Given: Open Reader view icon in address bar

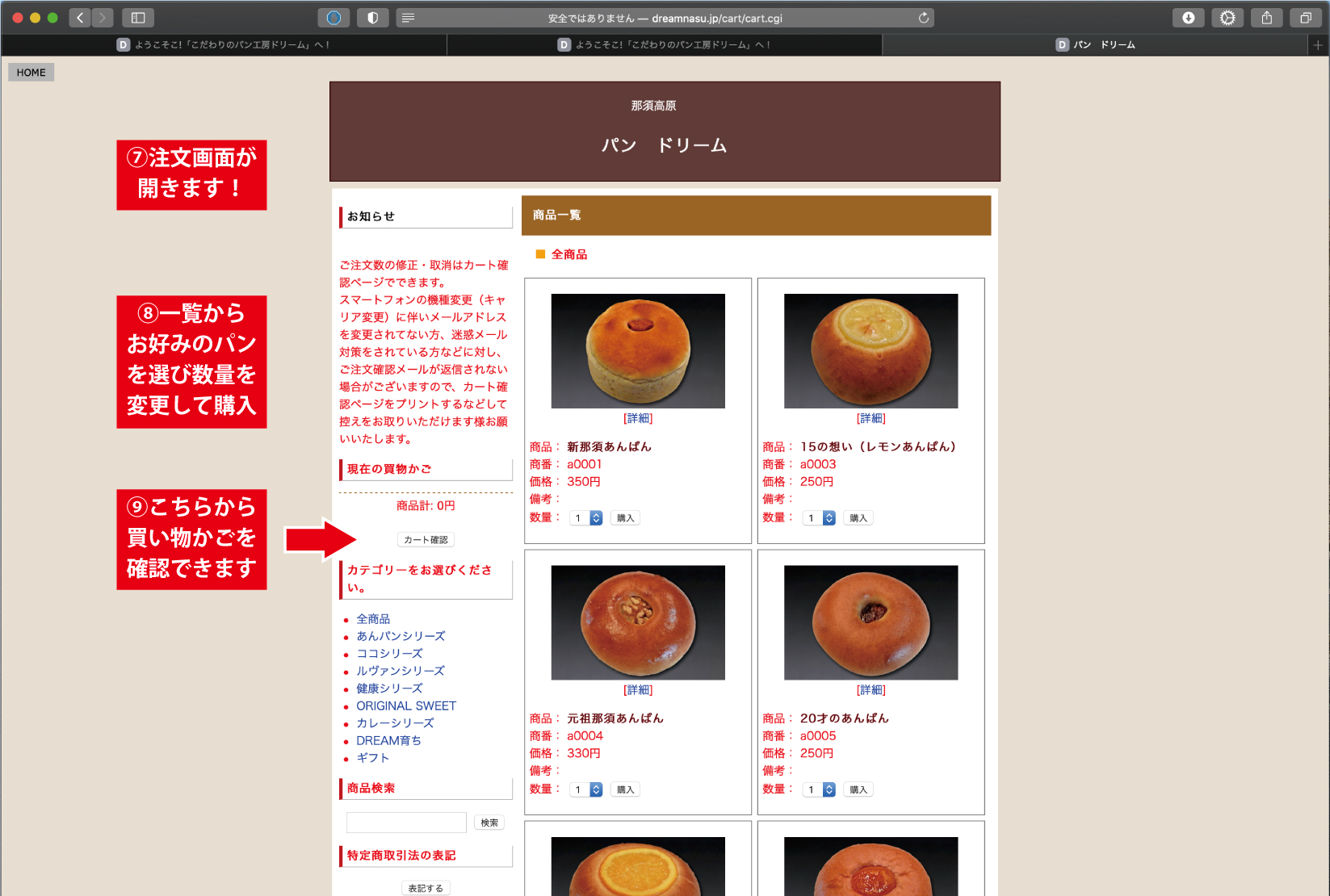Looking at the screenshot, I should pos(408,18).
